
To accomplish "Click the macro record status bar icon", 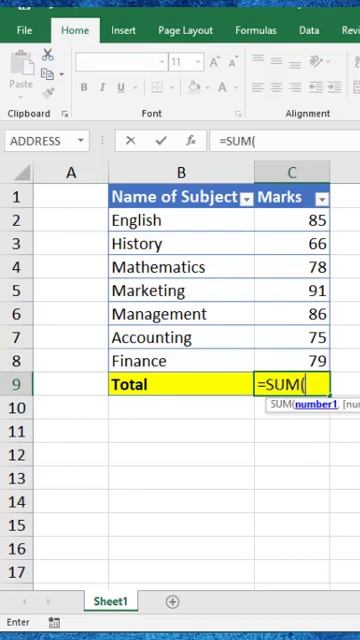I will click(x=54, y=622).
